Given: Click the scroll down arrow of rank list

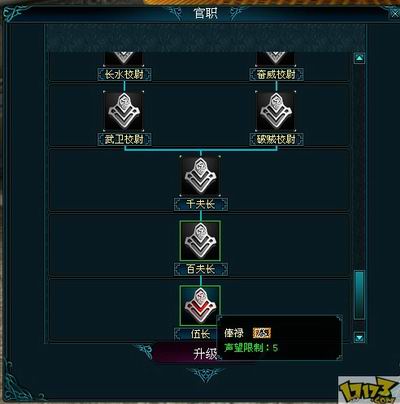Looking at the screenshot, I should pos(359,337).
